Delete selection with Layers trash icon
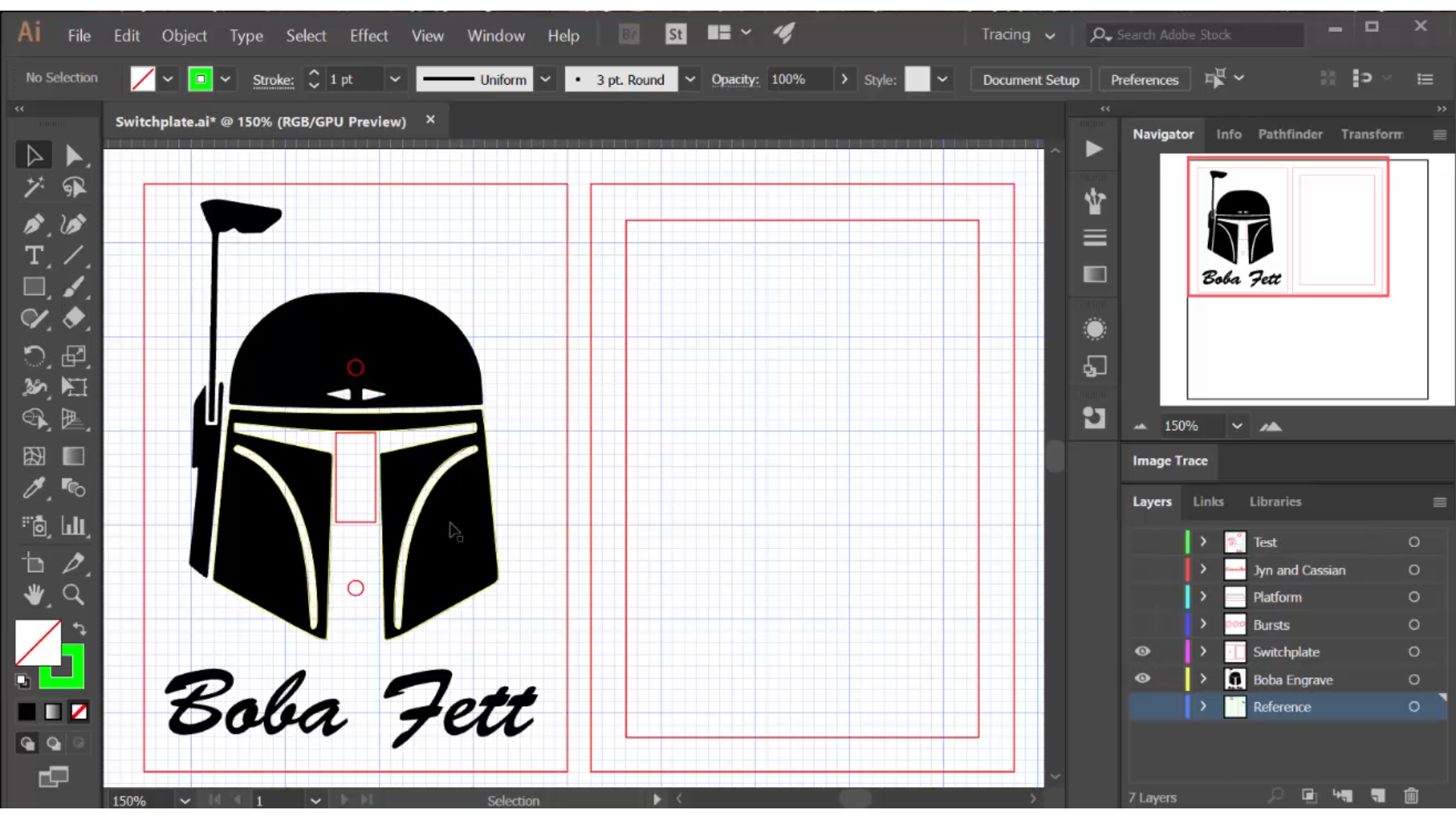The image size is (1456, 819). pos(1410,796)
